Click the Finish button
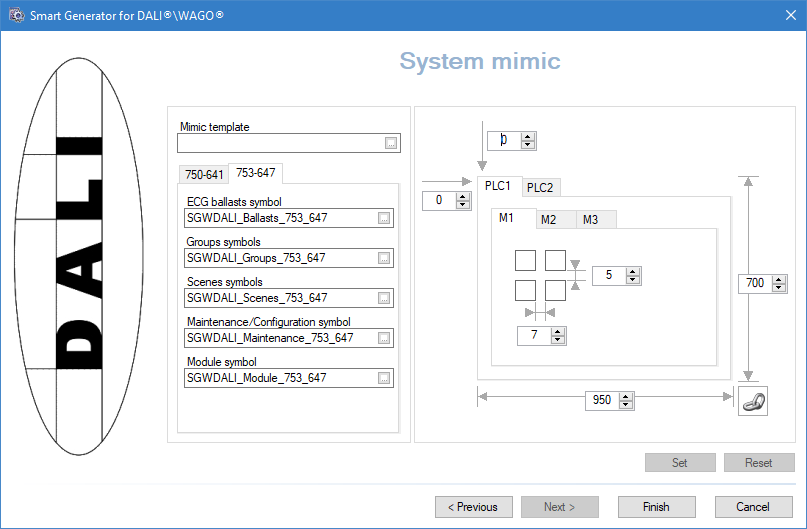807x529 pixels. click(x=655, y=507)
